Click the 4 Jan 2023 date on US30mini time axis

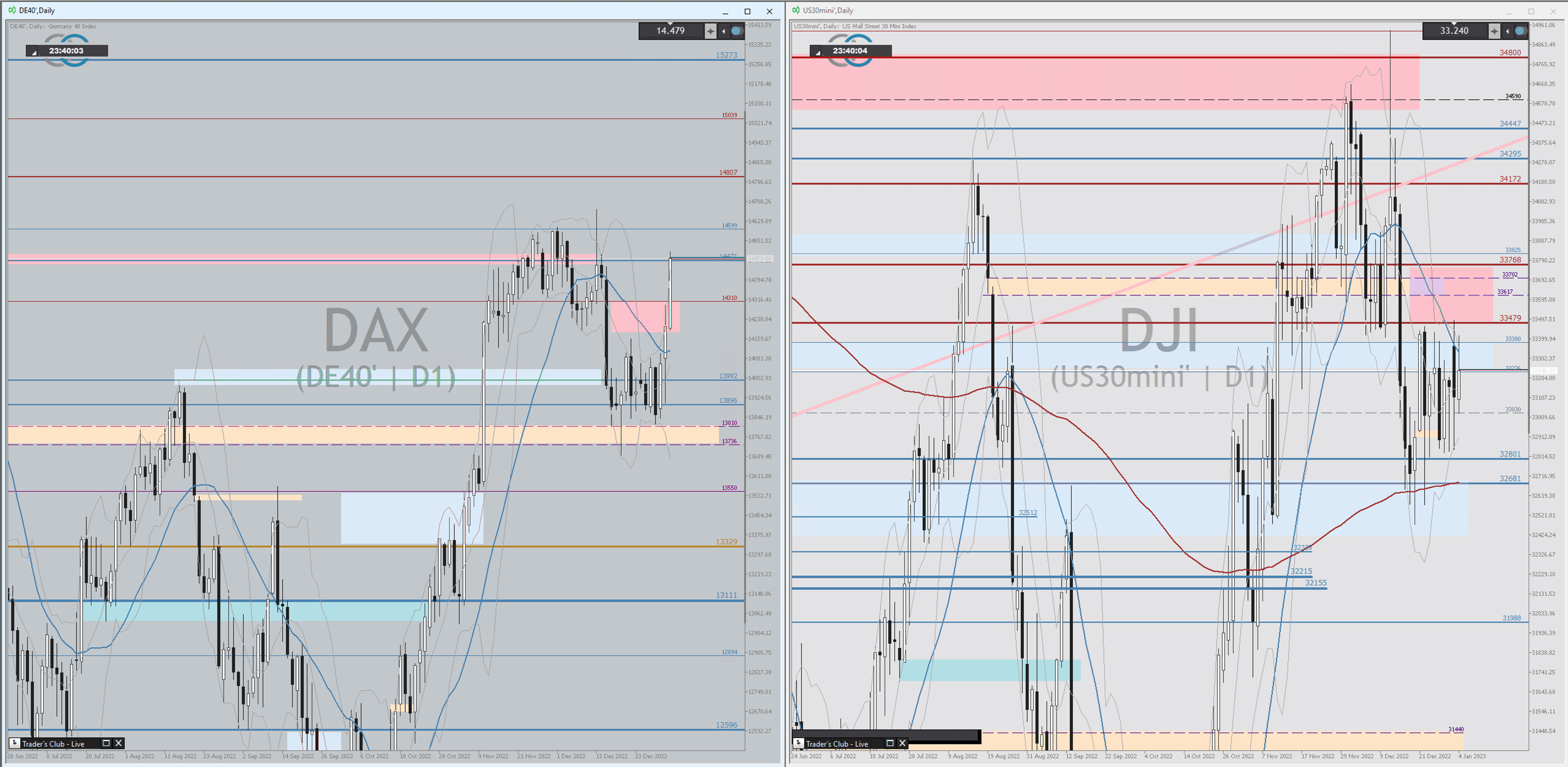(1472, 756)
